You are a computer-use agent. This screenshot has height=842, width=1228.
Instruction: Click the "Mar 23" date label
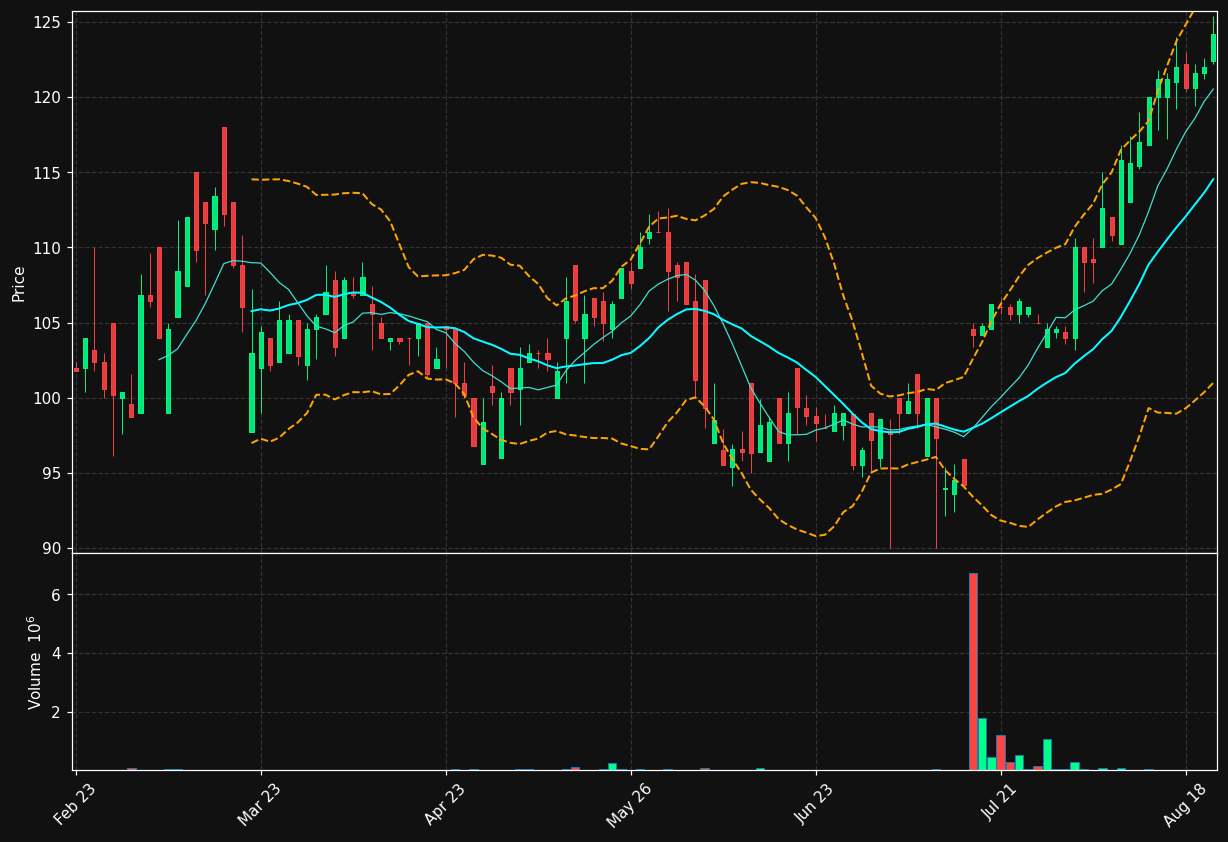(260, 805)
